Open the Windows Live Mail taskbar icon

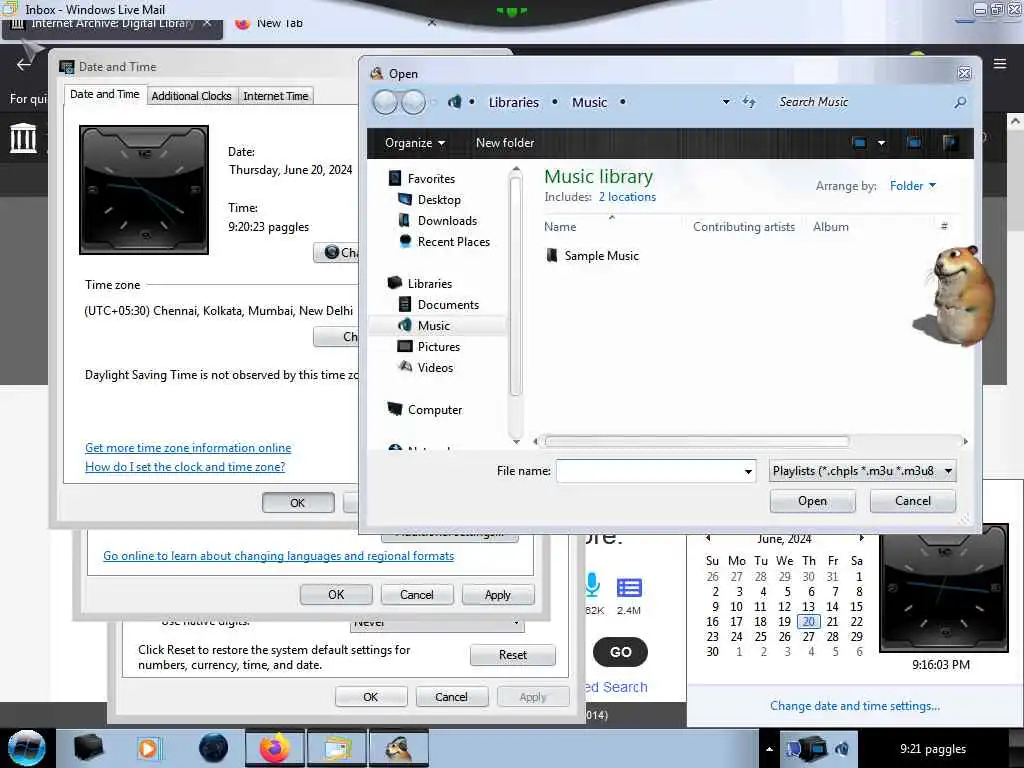click(337, 748)
